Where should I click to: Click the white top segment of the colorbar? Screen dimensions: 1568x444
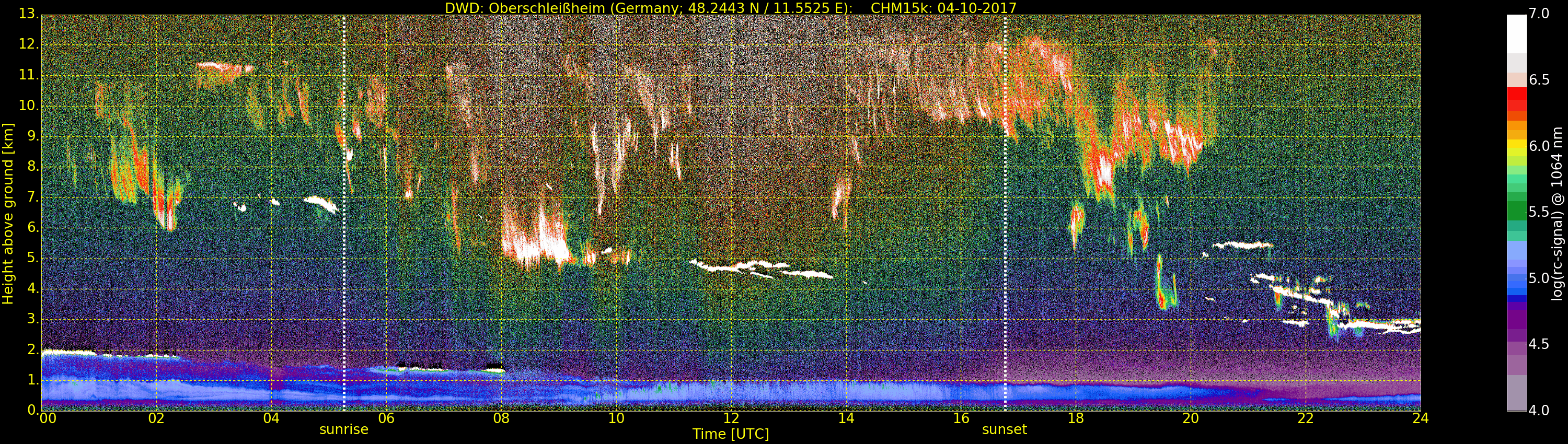tap(1516, 34)
